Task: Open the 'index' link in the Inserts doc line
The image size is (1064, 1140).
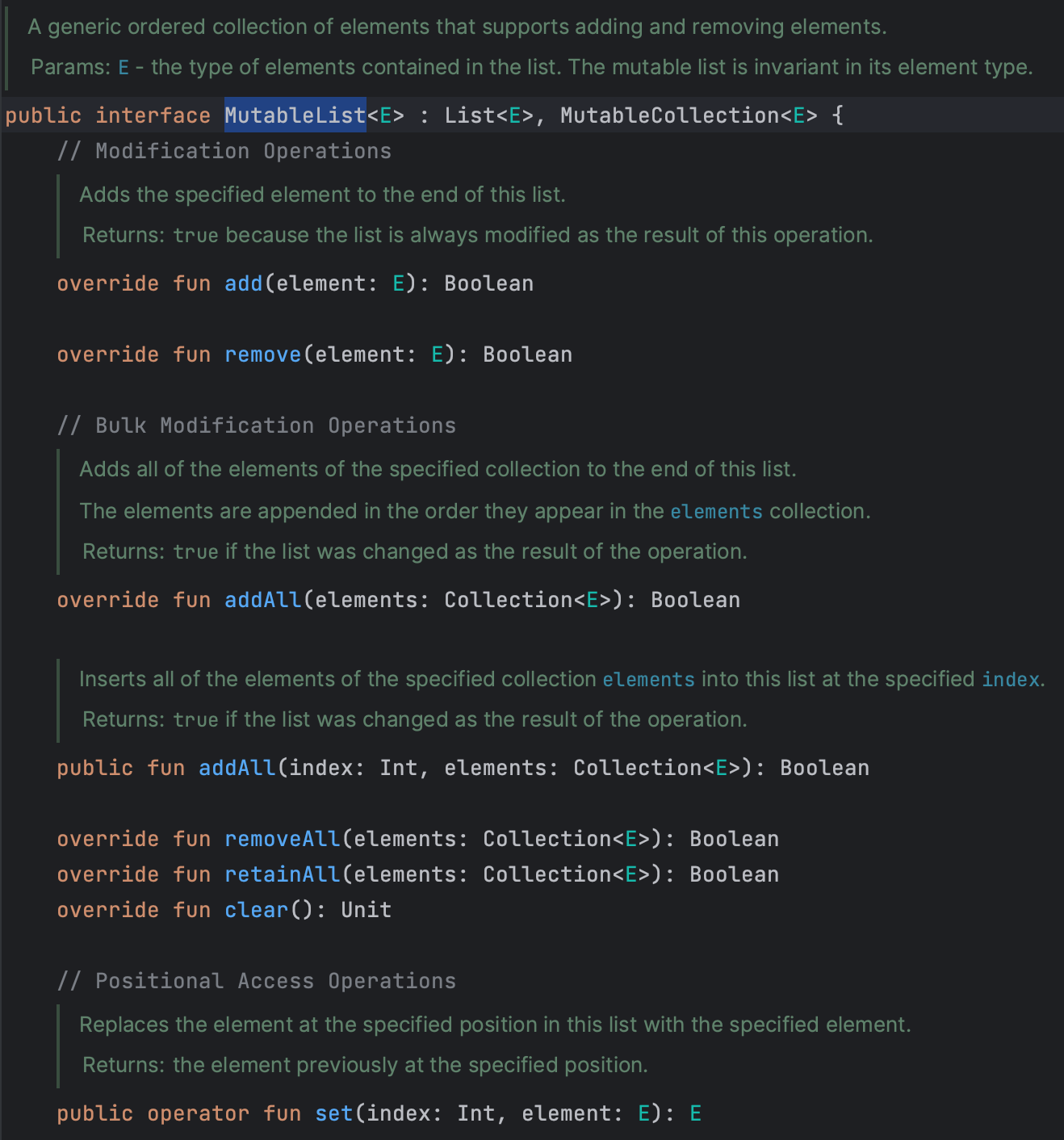Action: 1011,680
